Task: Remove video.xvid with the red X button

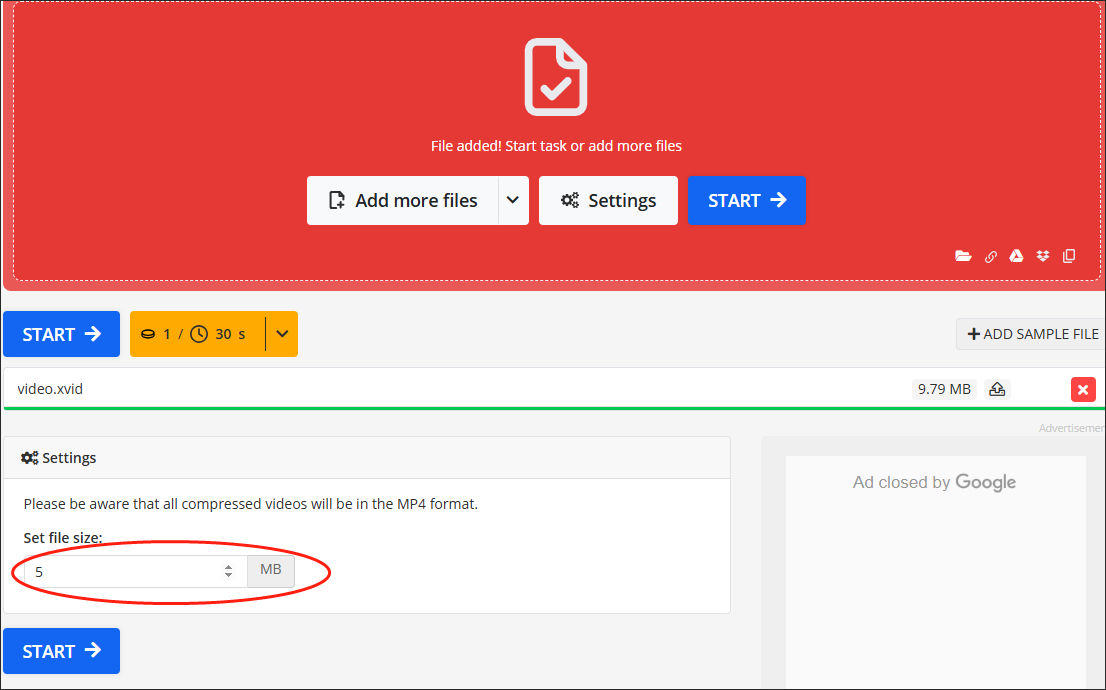Action: click(1083, 389)
